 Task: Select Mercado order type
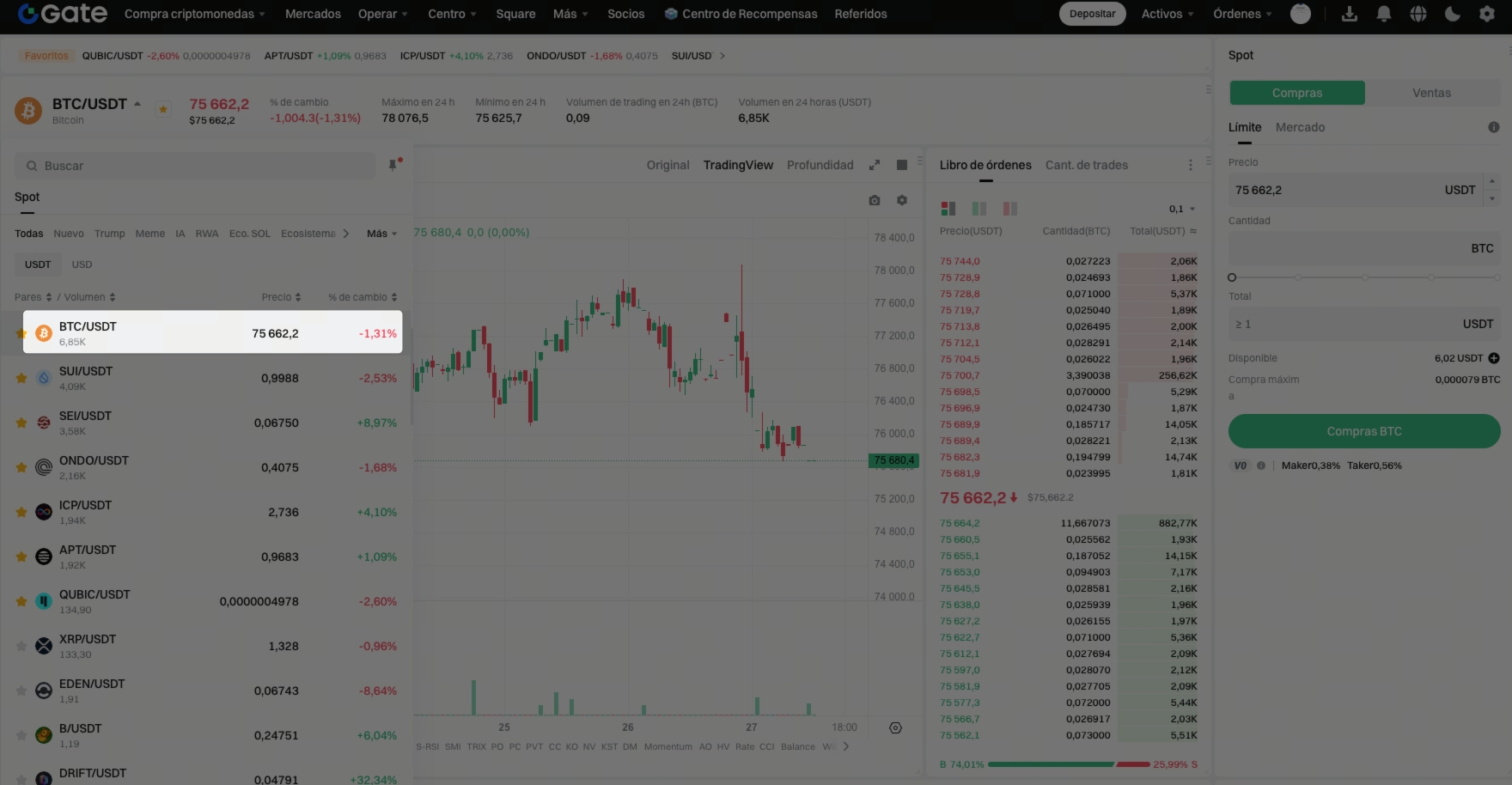click(1300, 127)
